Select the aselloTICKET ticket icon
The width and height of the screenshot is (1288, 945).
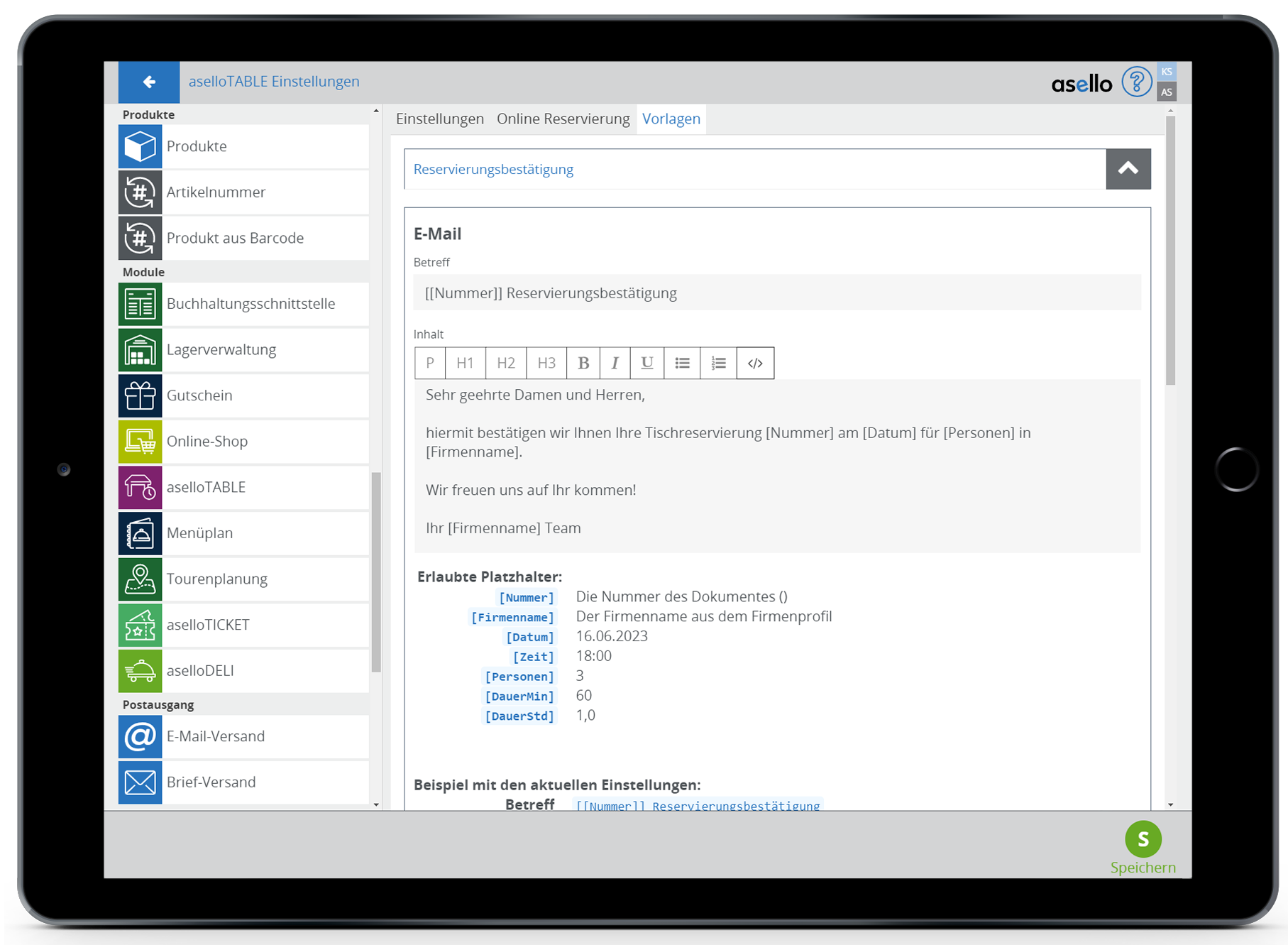click(141, 626)
